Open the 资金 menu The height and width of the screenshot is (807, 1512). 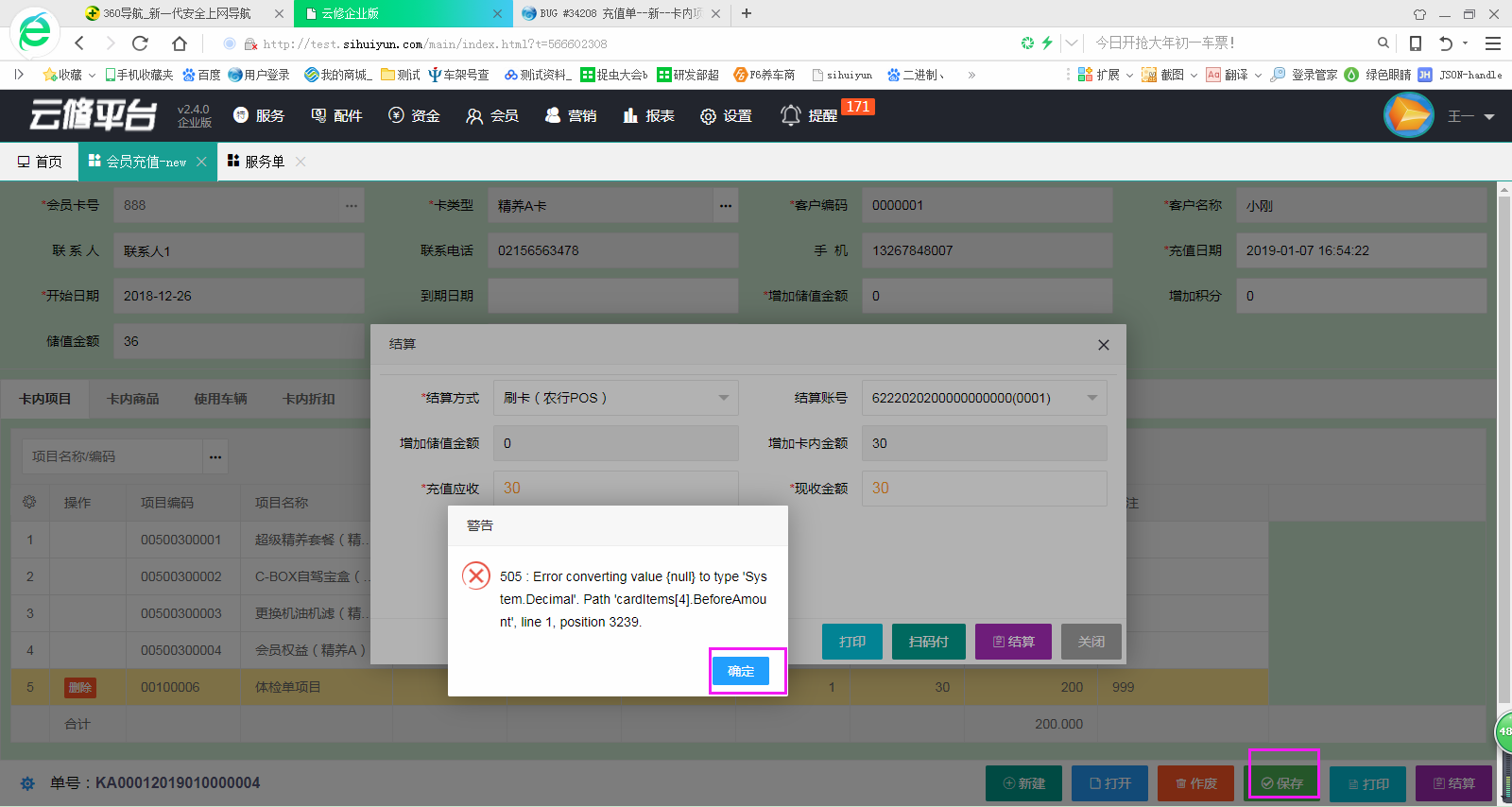coord(414,115)
